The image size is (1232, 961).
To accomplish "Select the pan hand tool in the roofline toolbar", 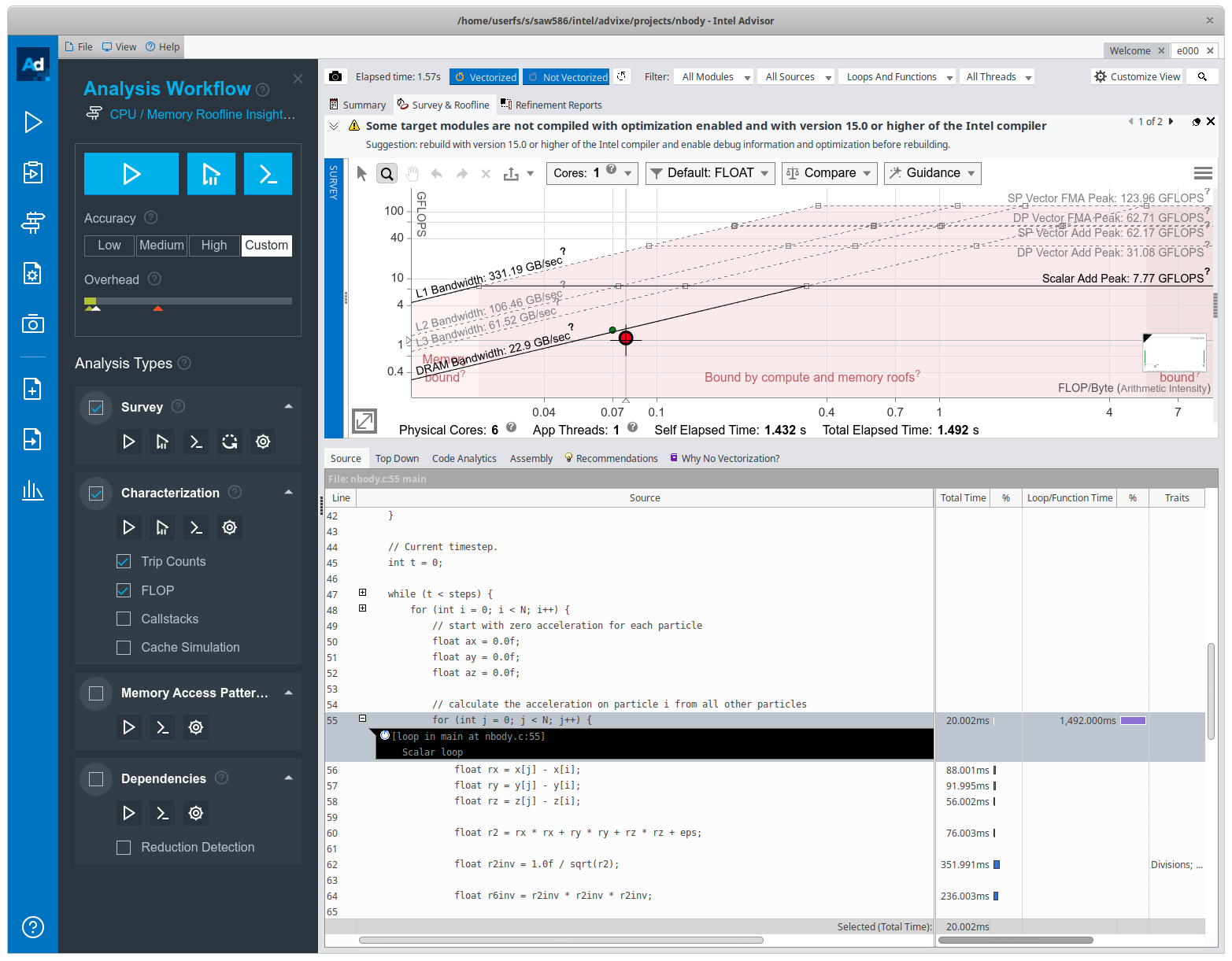I will pos(412,173).
